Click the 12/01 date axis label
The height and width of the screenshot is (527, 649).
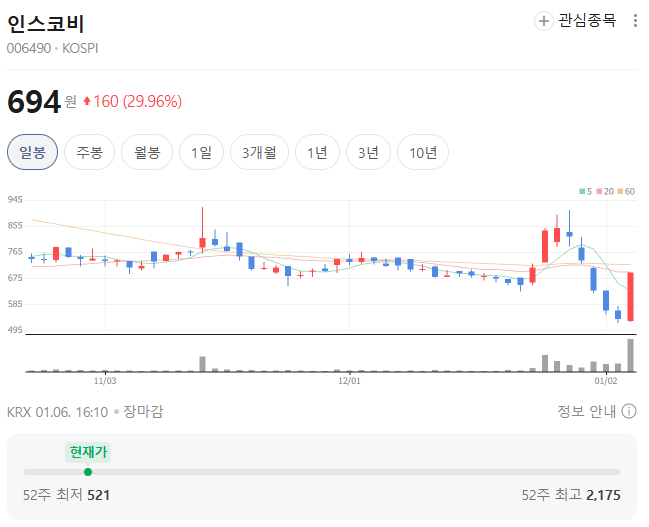[x=349, y=381]
